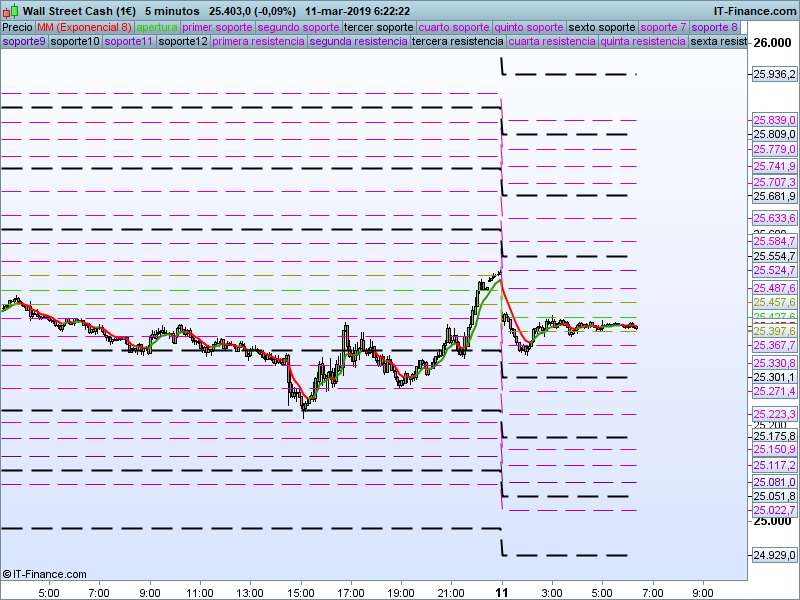Click the 21:00 time axis label
Image resolution: width=800 pixels, height=600 pixels.
click(x=451, y=593)
